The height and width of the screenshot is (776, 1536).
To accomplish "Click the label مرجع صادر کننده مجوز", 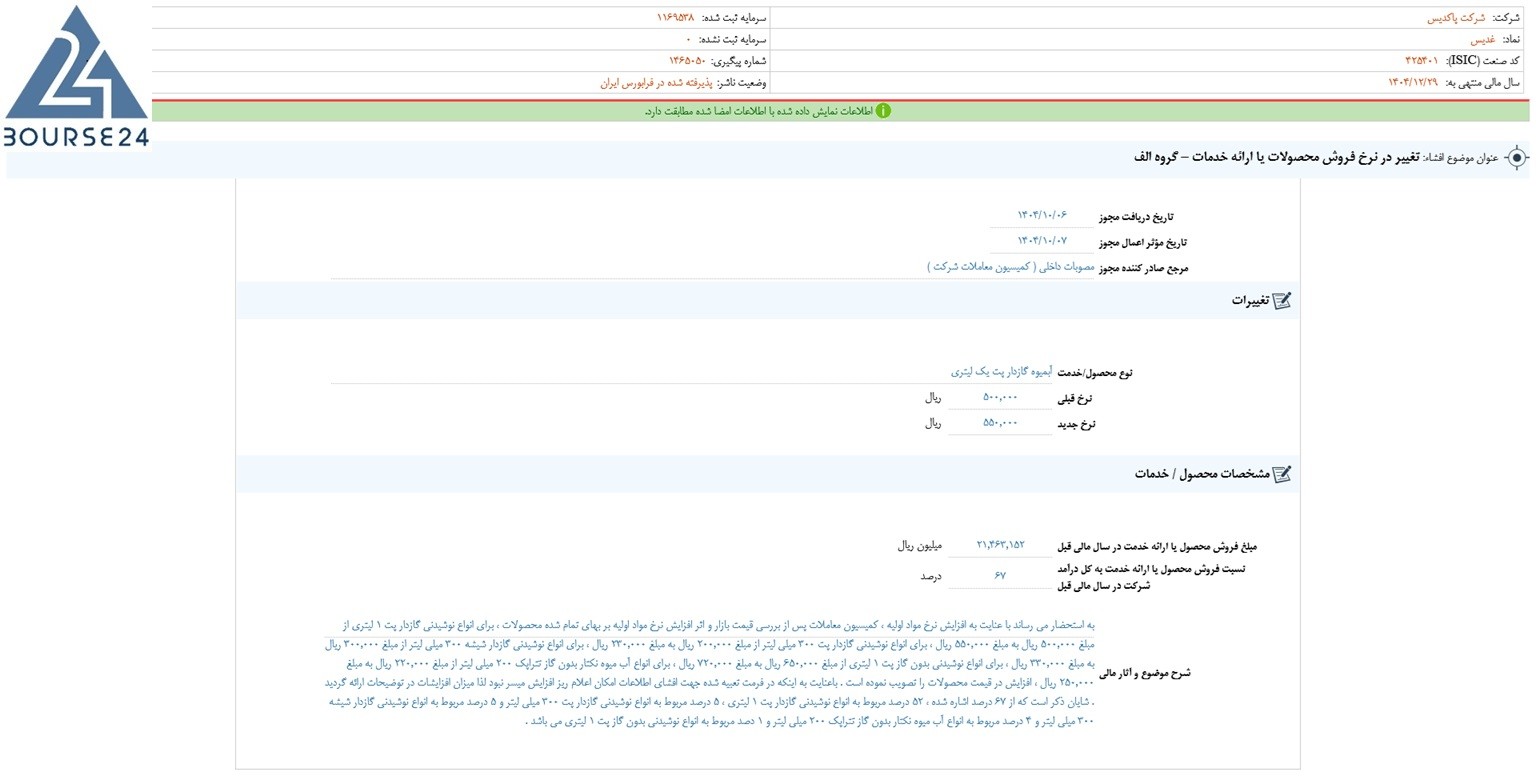I will coord(1144,268).
